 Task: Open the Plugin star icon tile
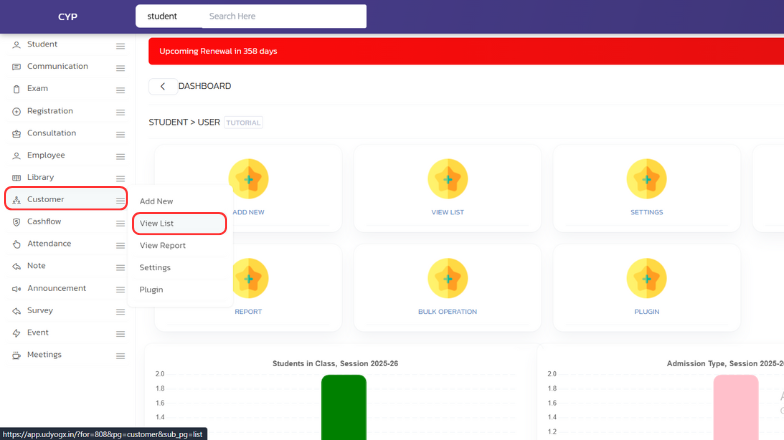pos(646,278)
